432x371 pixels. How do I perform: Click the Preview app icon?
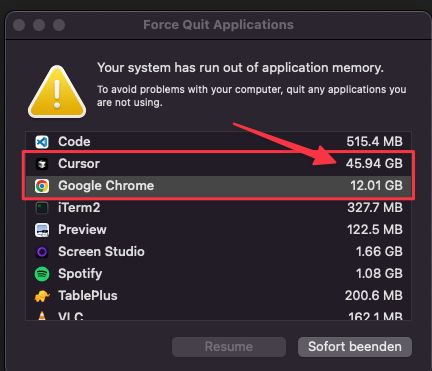[42, 230]
